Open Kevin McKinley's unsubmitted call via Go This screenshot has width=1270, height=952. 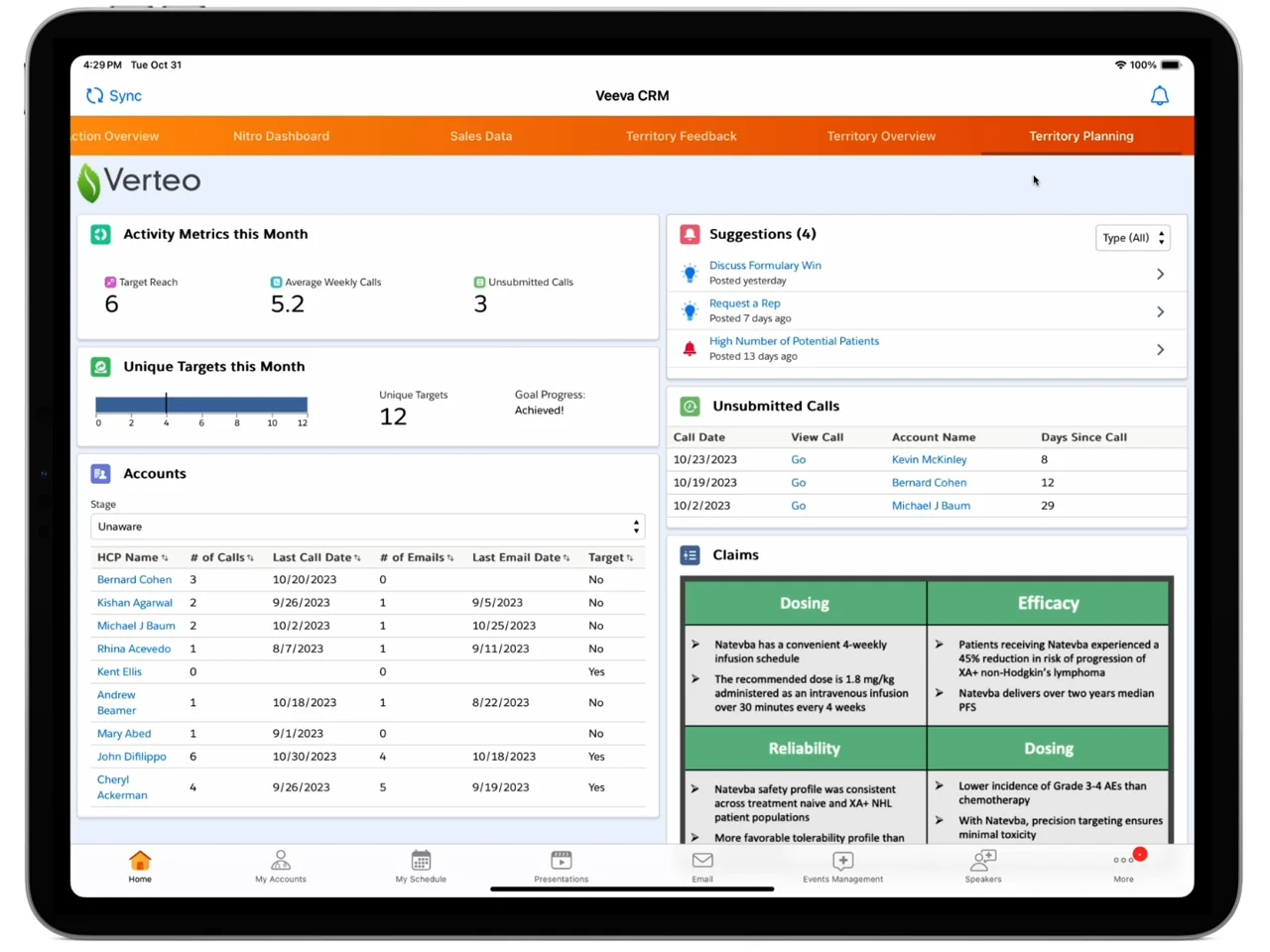pyautogui.click(x=798, y=459)
